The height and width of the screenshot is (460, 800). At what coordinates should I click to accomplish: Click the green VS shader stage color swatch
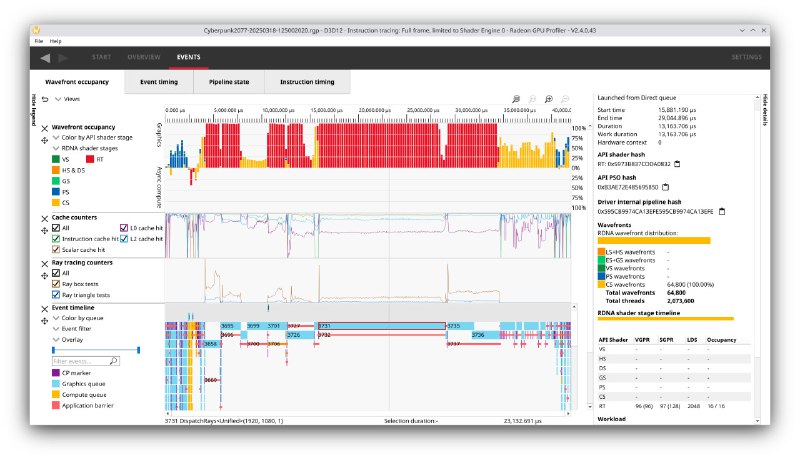[x=56, y=159]
